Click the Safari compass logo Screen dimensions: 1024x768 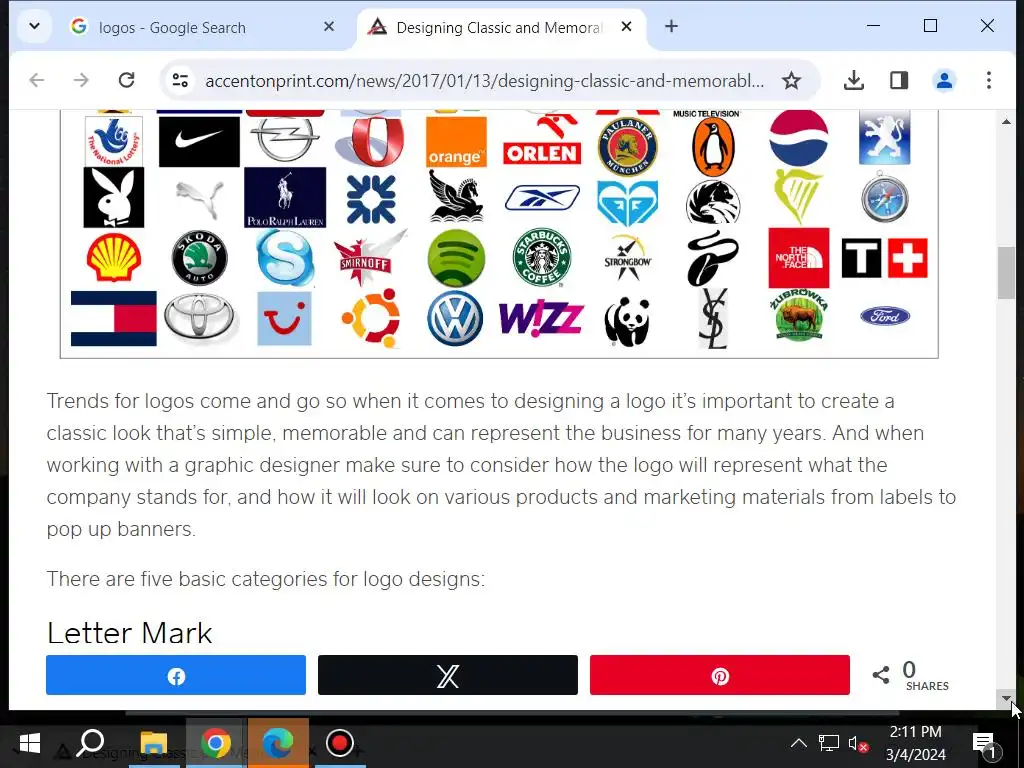884,197
